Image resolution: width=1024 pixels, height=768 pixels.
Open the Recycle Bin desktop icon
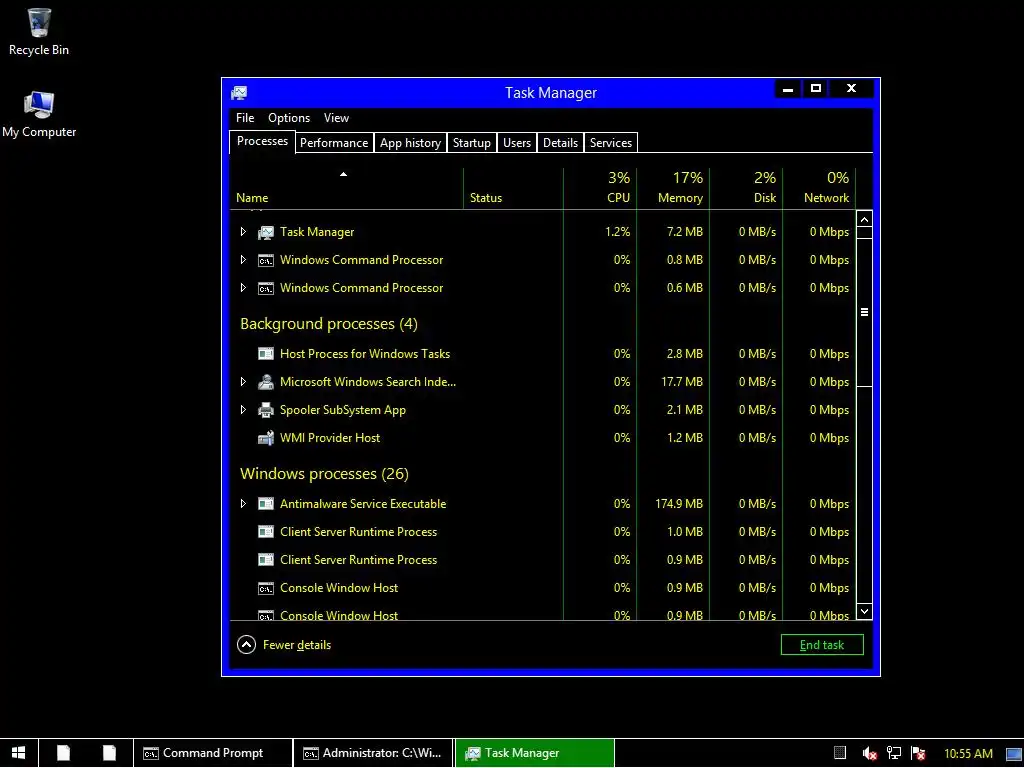[39, 32]
